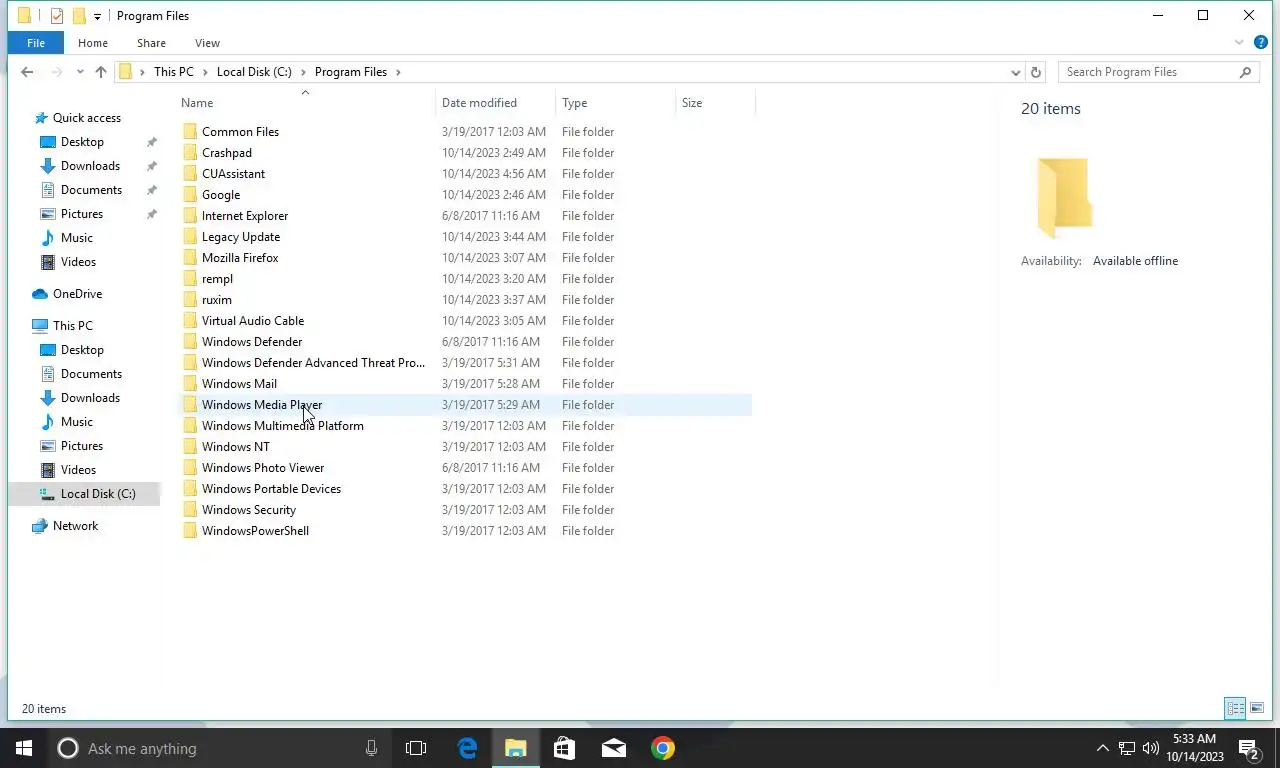
Task: Click the Back navigation arrow
Action: click(27, 72)
